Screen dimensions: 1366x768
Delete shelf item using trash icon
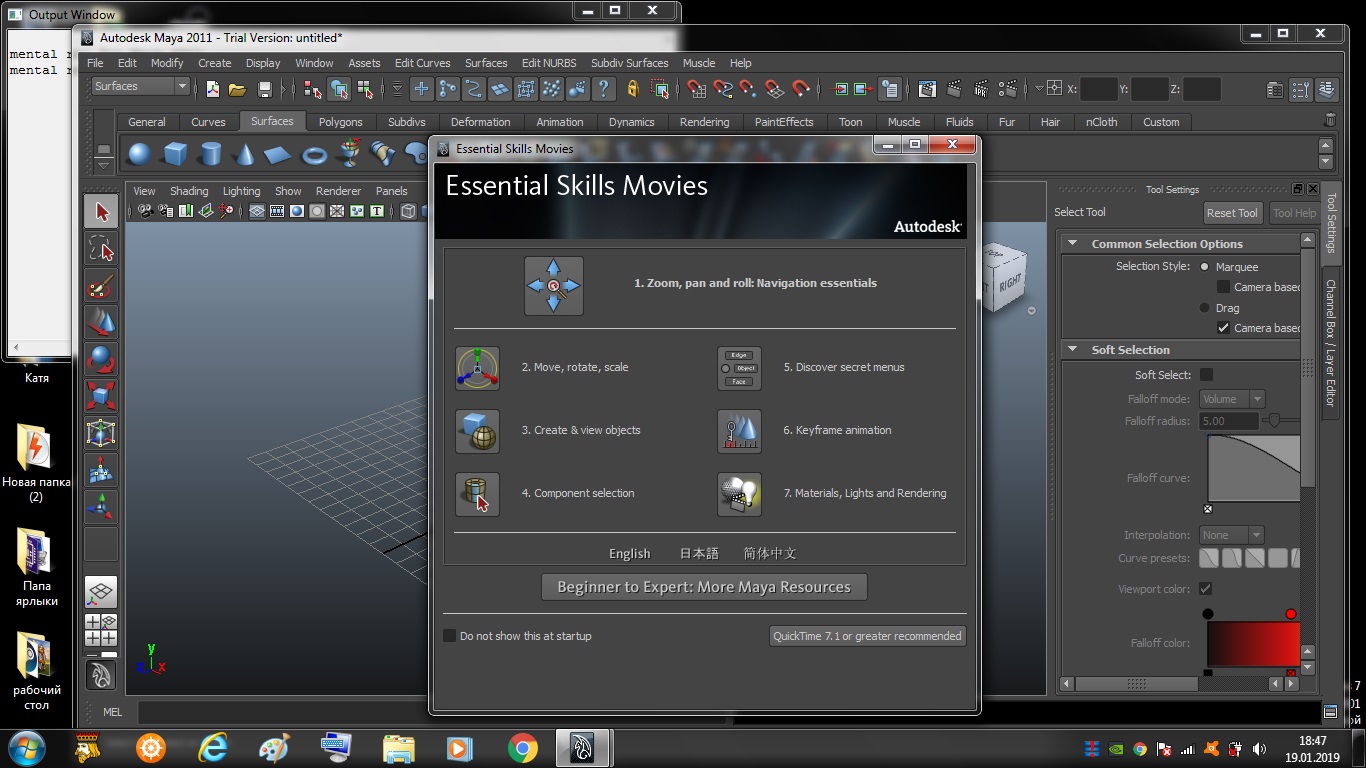coord(1329,120)
